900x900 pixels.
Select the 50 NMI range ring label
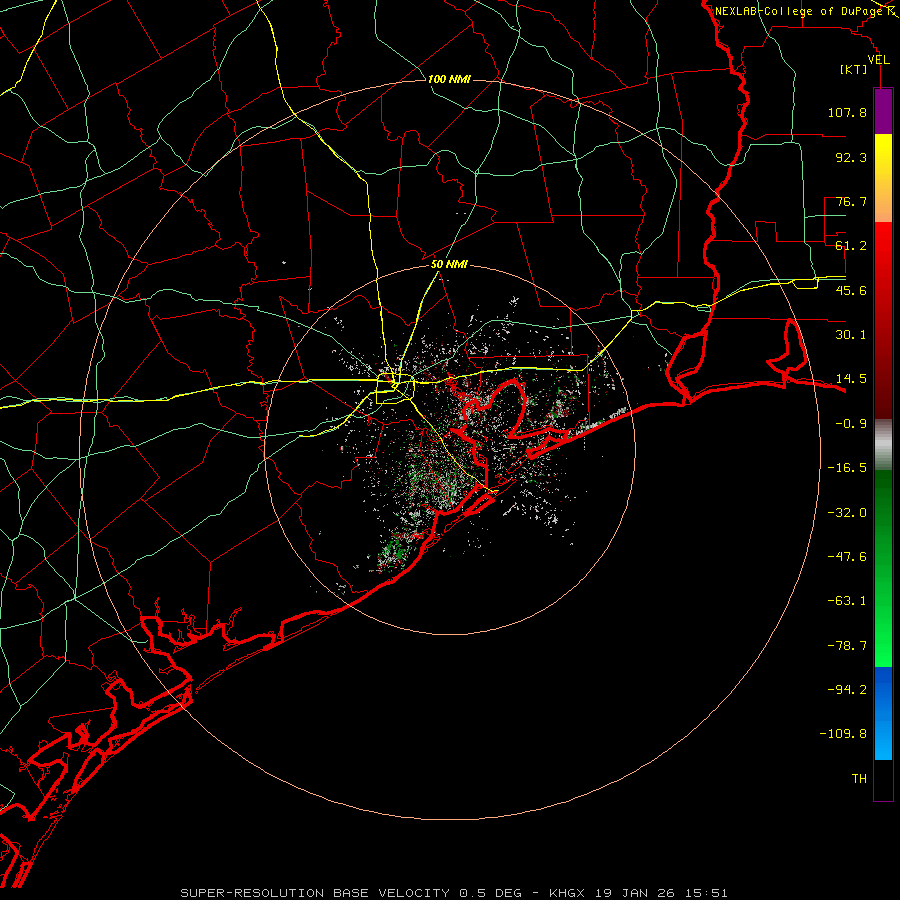point(449,265)
